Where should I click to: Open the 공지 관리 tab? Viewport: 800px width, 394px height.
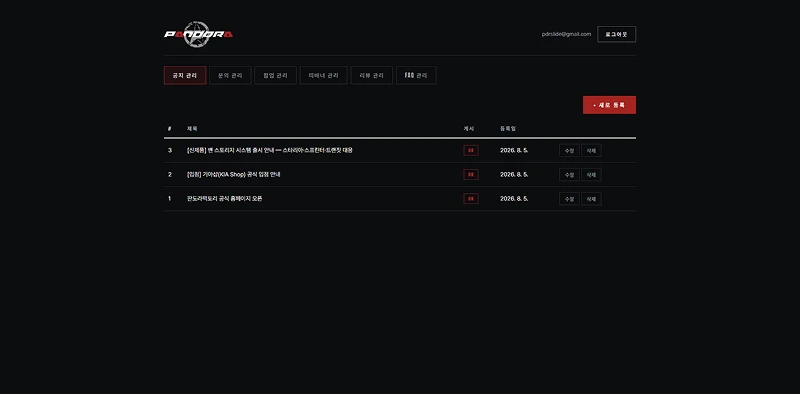tap(185, 76)
